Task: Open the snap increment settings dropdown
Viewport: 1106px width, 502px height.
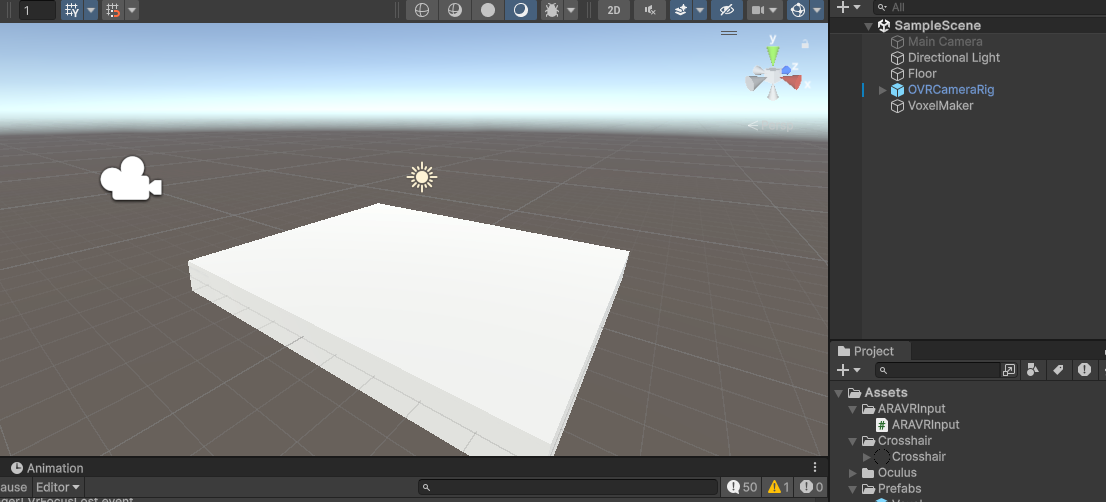Action: pyautogui.click(x=132, y=10)
